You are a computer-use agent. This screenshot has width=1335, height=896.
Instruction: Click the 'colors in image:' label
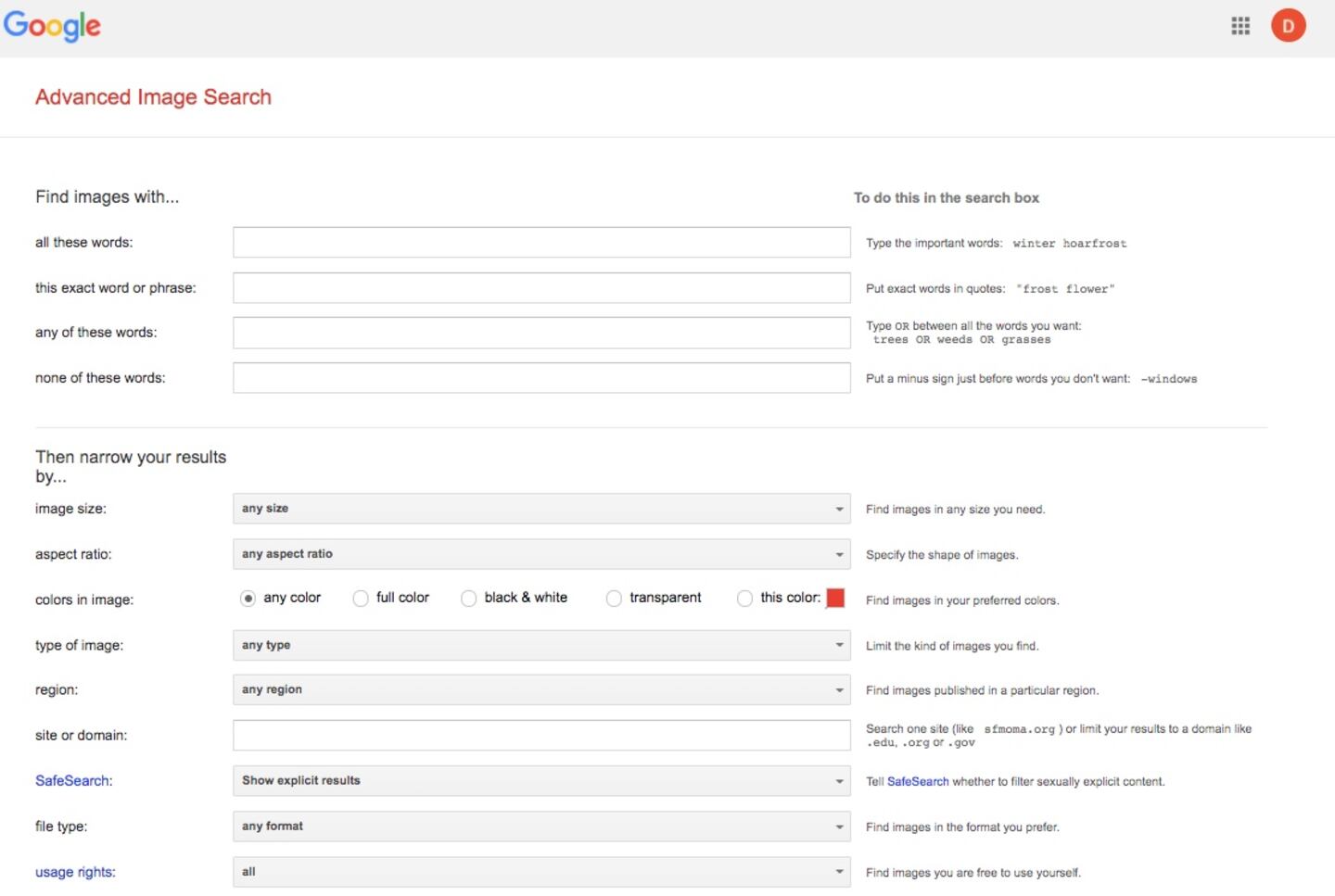(x=84, y=599)
